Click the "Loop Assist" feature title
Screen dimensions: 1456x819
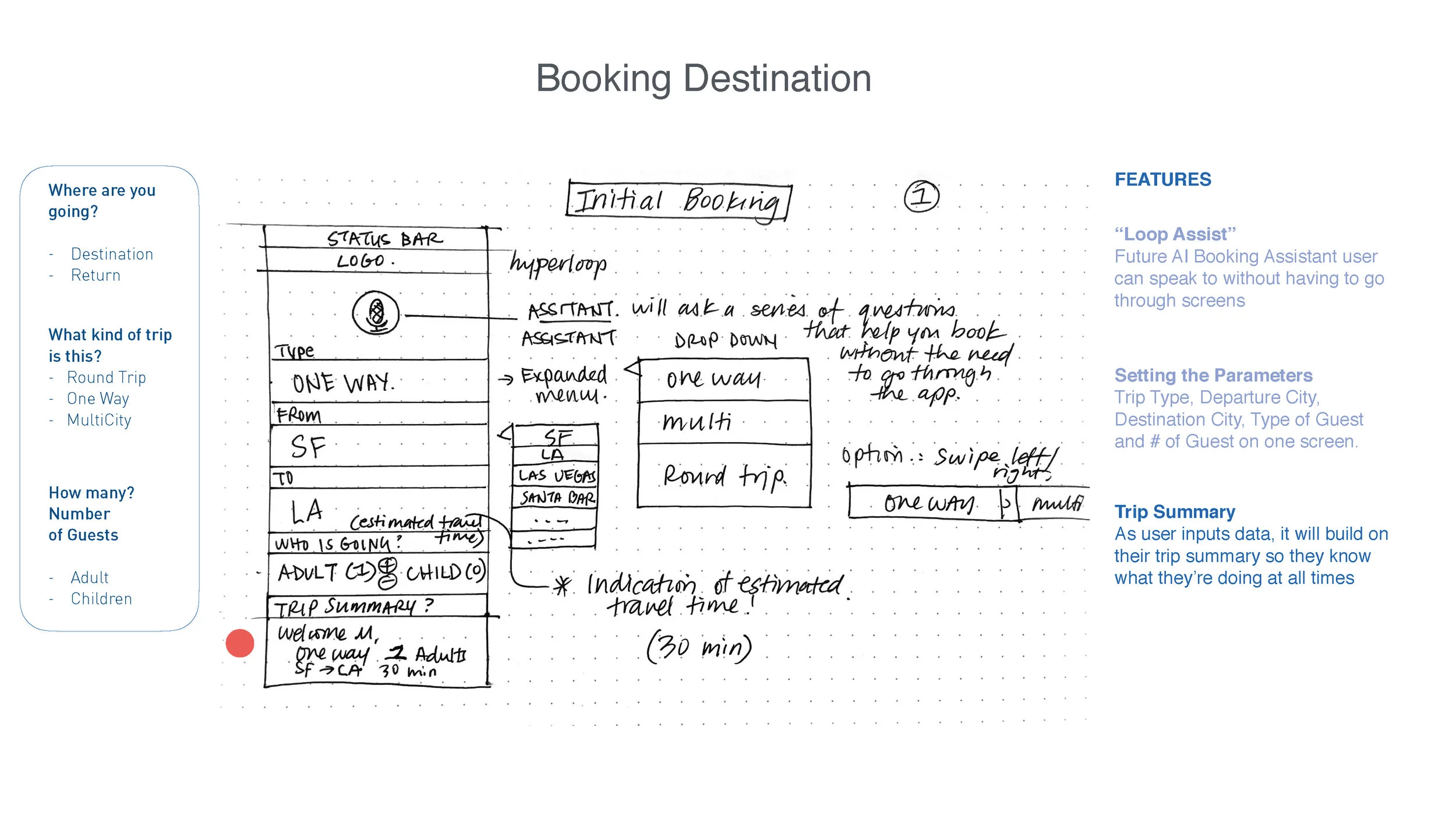pyautogui.click(x=1175, y=234)
